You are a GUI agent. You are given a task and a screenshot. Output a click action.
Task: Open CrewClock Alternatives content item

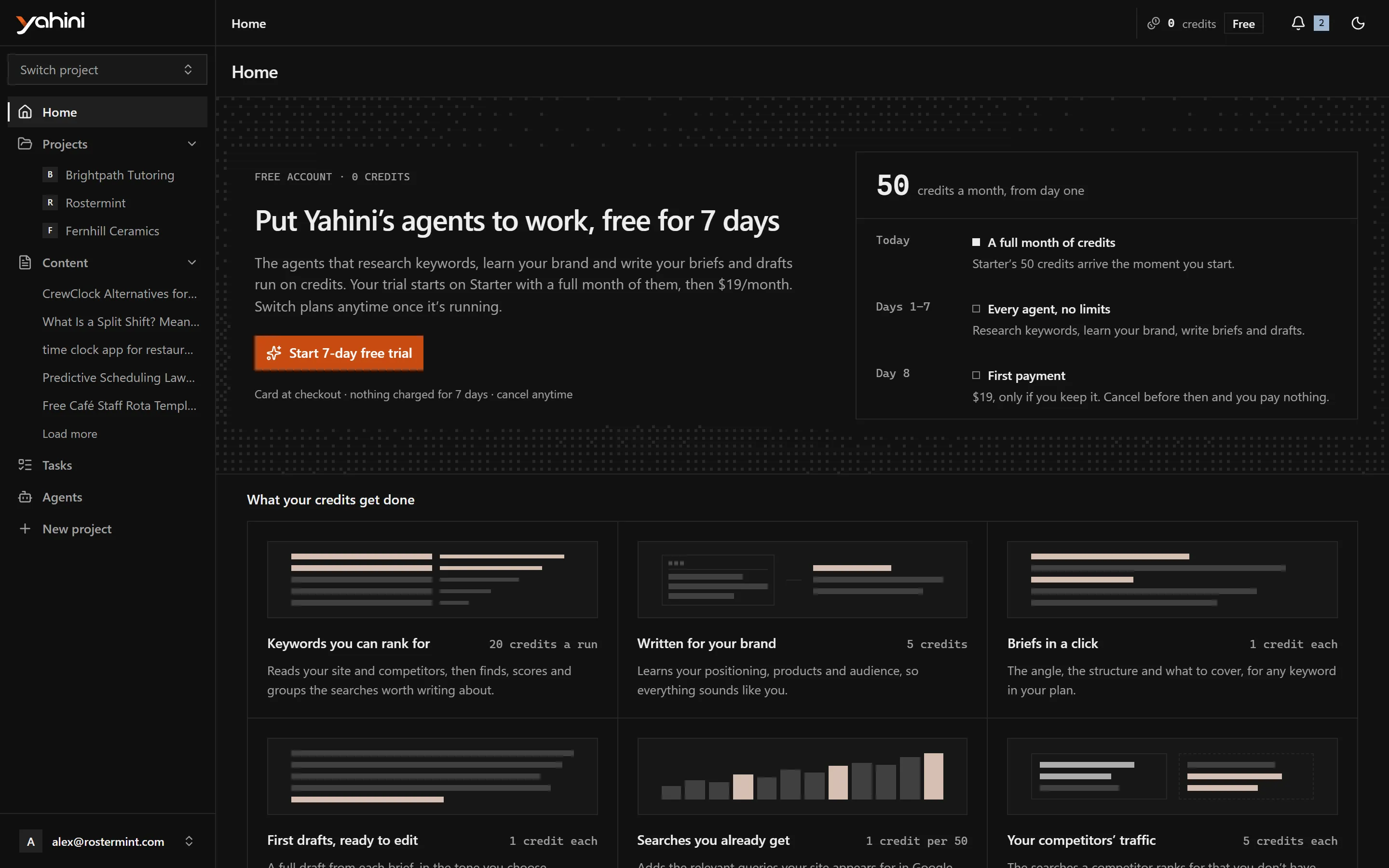120,293
